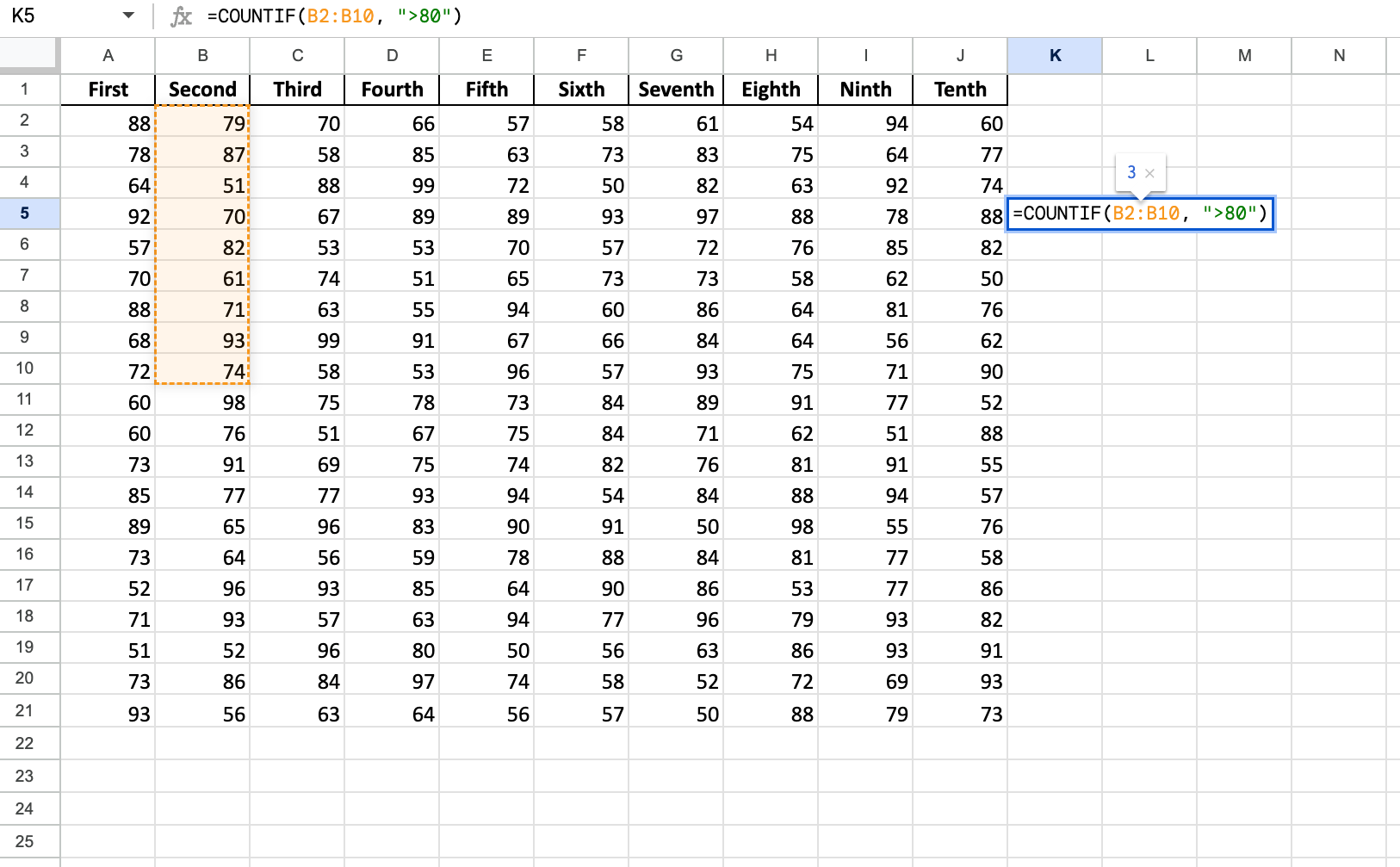Select column L header

pyautogui.click(x=1149, y=55)
